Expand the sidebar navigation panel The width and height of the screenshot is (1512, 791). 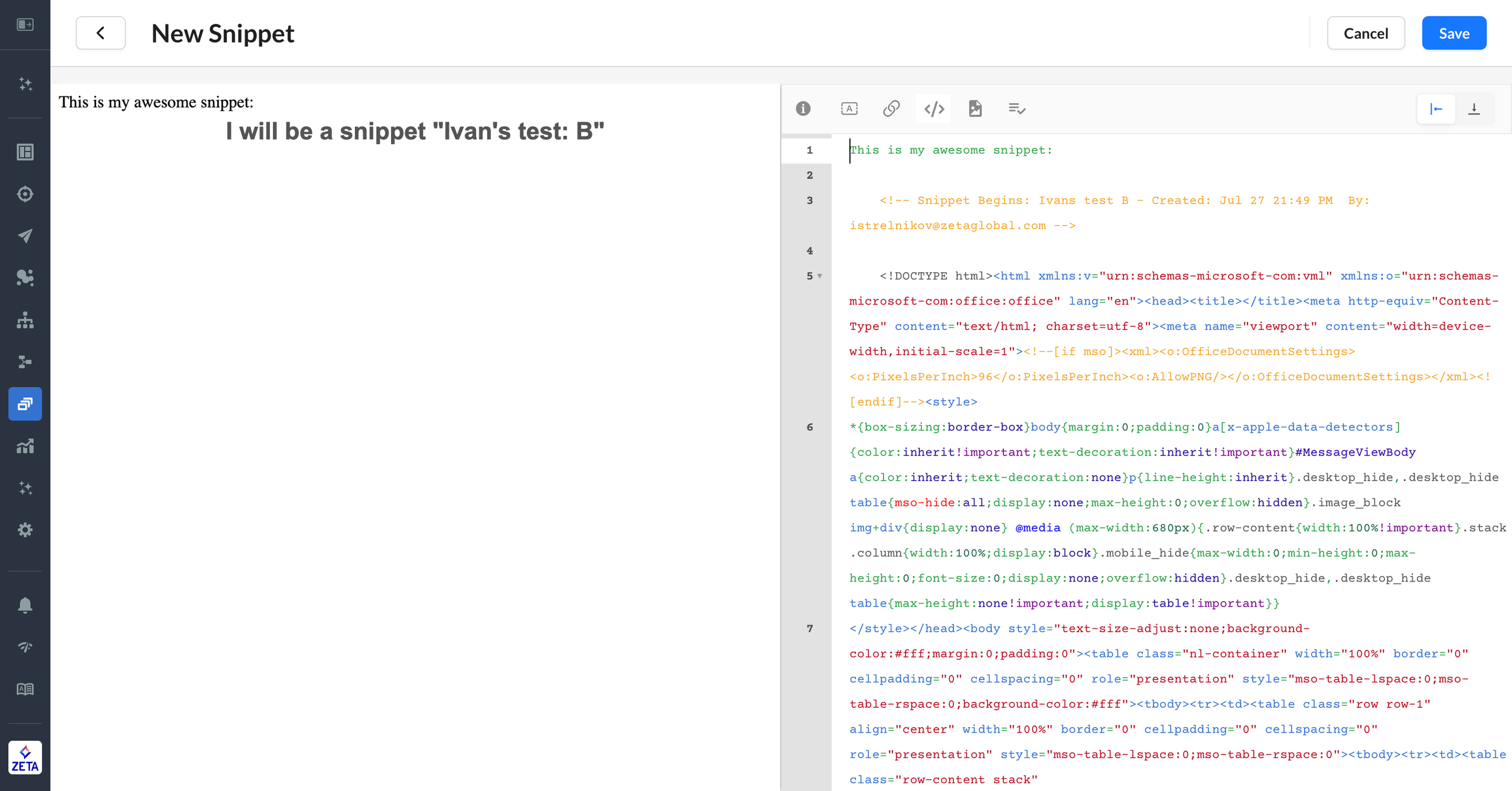pos(25,24)
